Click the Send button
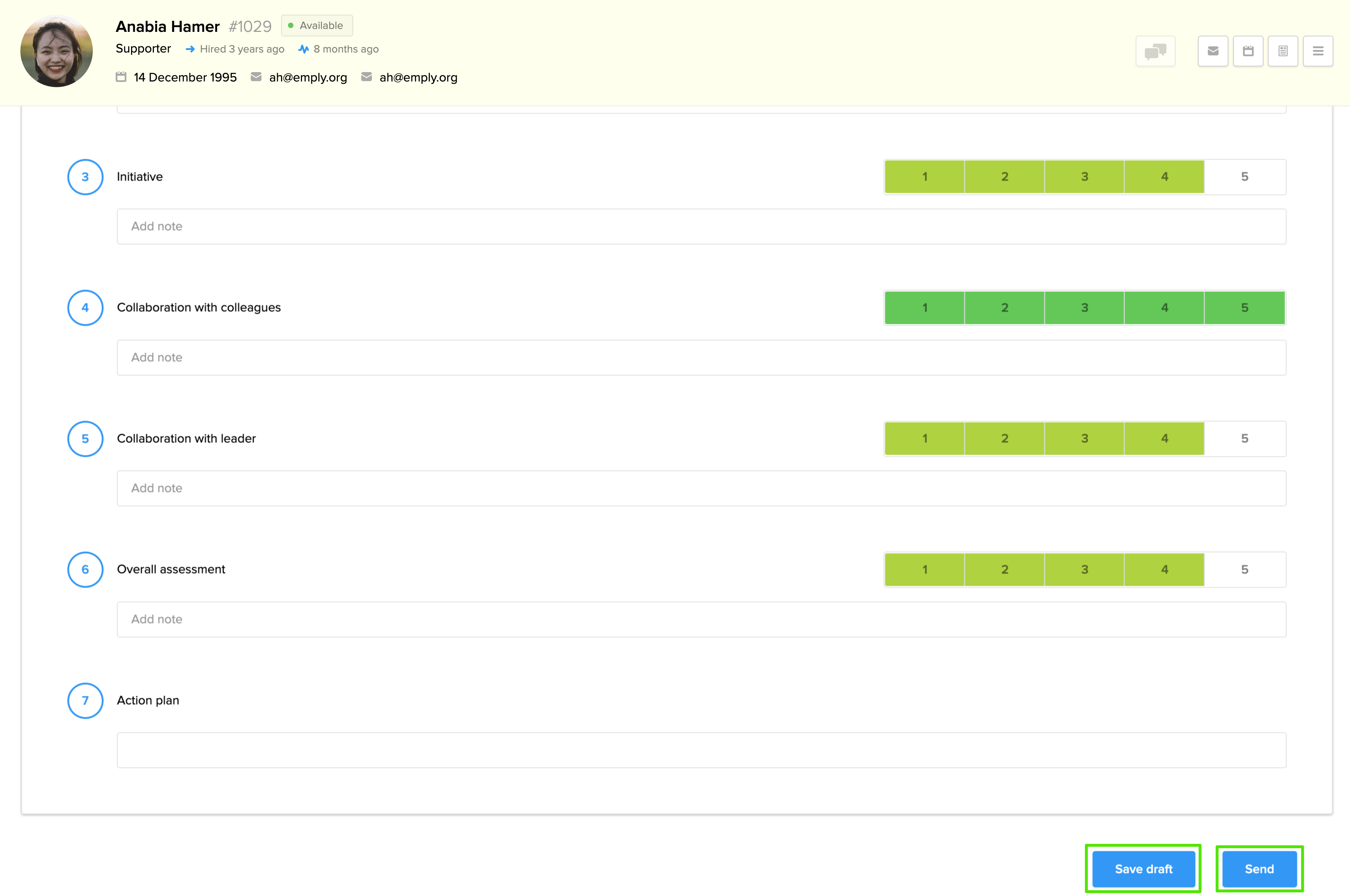Image resolution: width=1350 pixels, height=896 pixels. tap(1259, 868)
